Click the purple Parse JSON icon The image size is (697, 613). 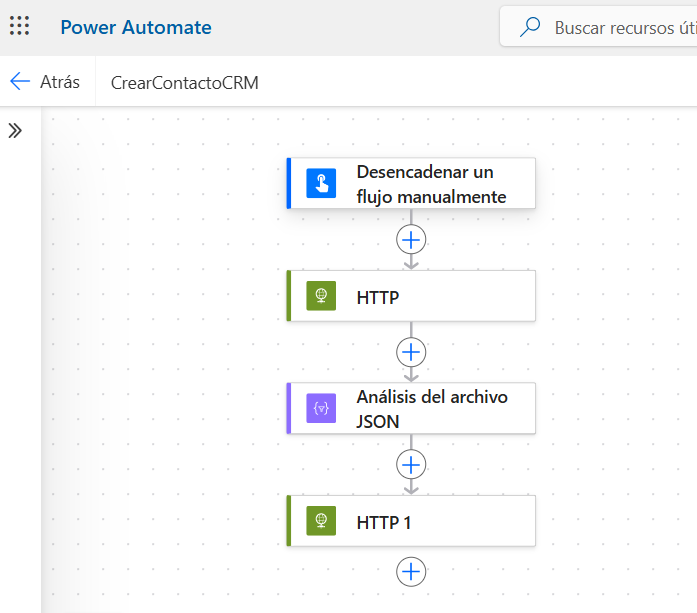click(321, 408)
